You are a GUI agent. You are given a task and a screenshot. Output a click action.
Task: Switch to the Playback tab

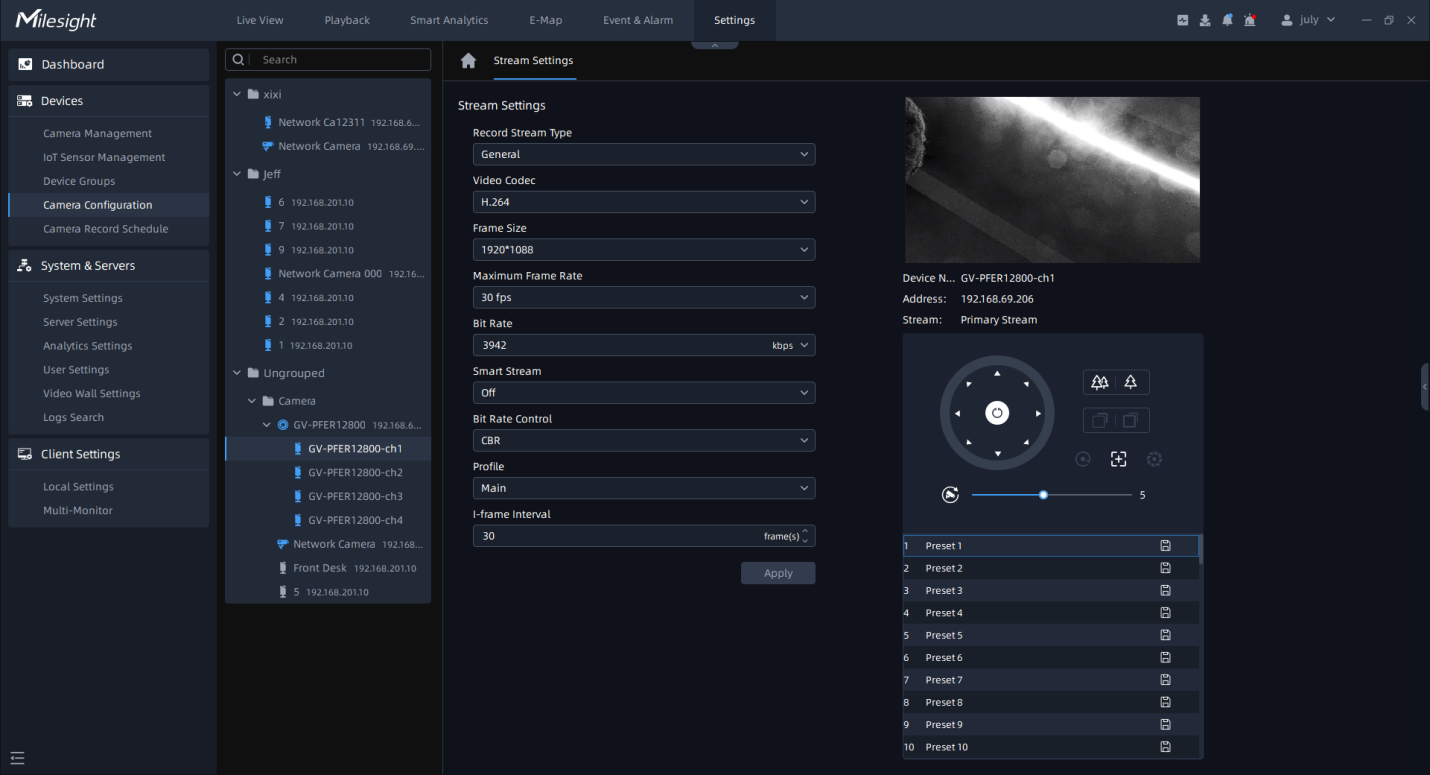[347, 20]
